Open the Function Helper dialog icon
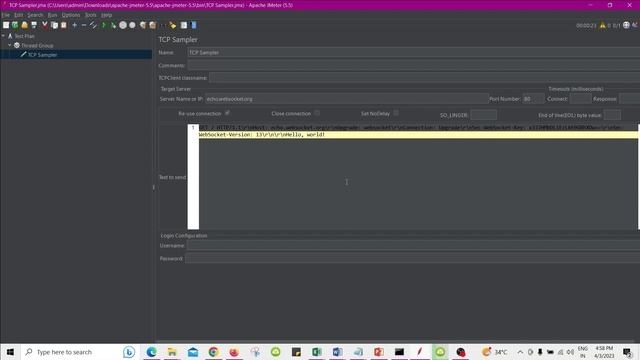Viewport: 640px width, 360px height. point(184,25)
